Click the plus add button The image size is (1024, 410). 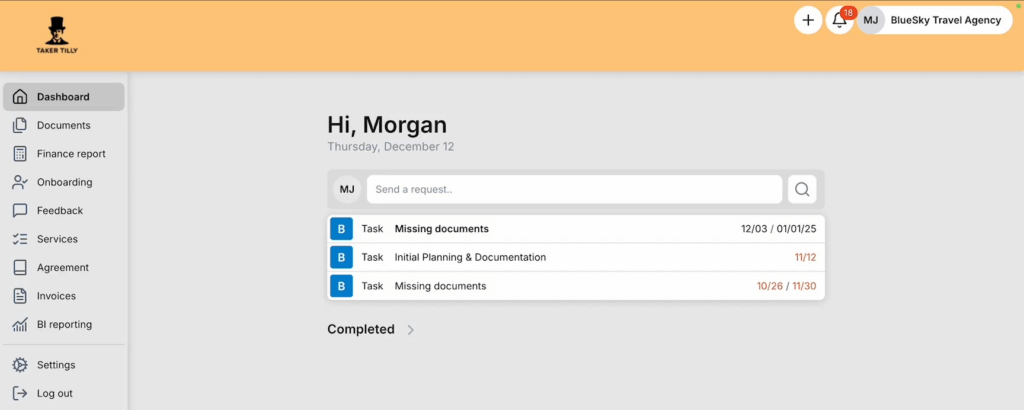[808, 20]
